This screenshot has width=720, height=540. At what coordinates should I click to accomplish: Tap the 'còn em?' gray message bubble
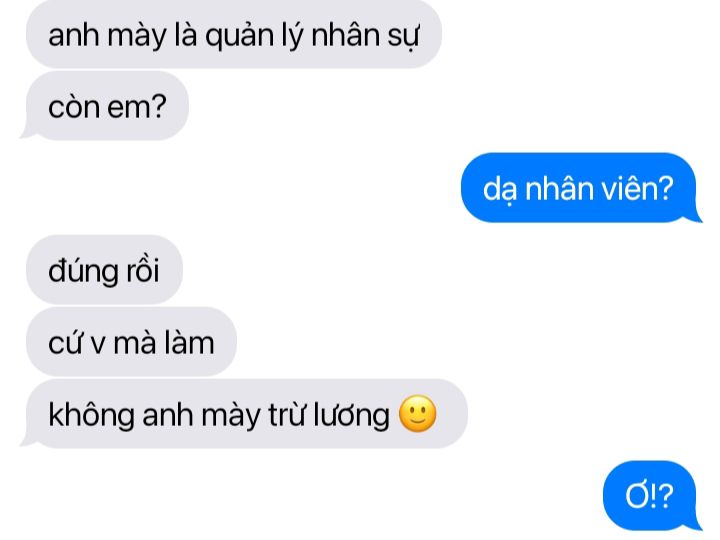[x=107, y=106]
